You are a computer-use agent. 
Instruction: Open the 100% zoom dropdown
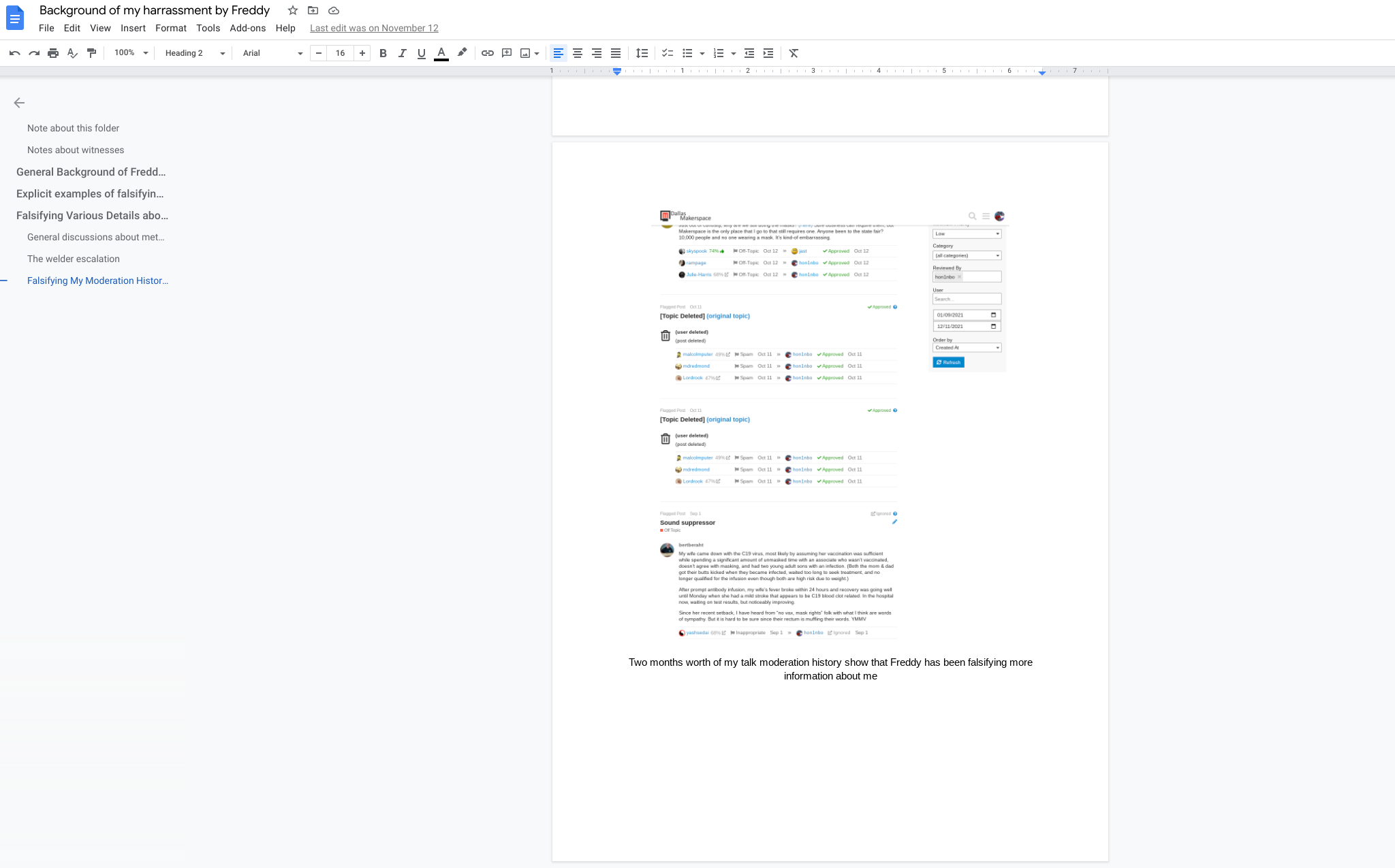131,53
